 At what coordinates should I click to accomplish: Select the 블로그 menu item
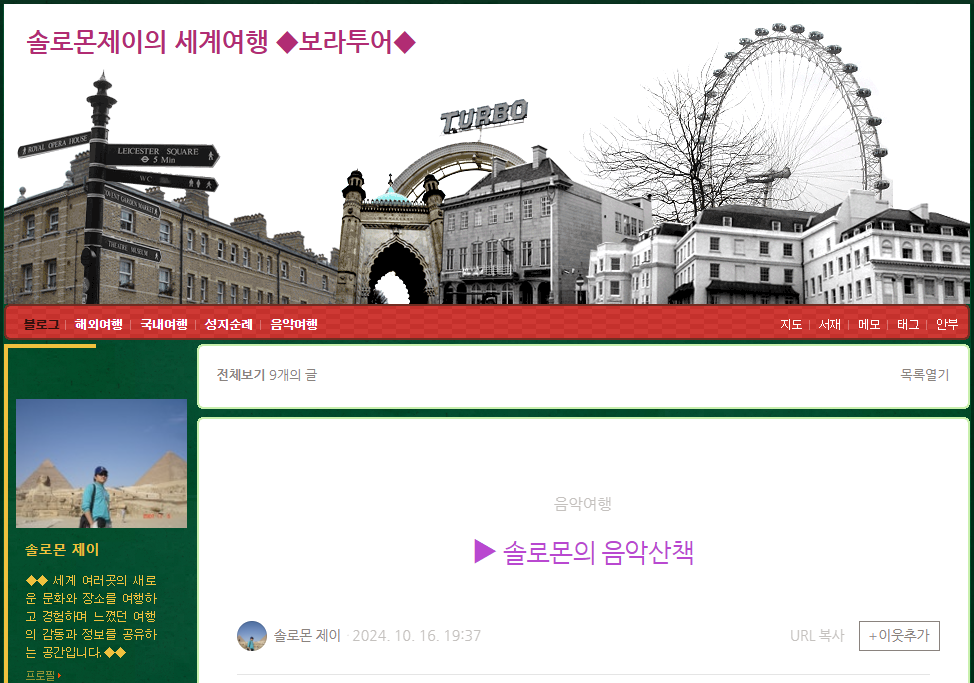click(41, 325)
